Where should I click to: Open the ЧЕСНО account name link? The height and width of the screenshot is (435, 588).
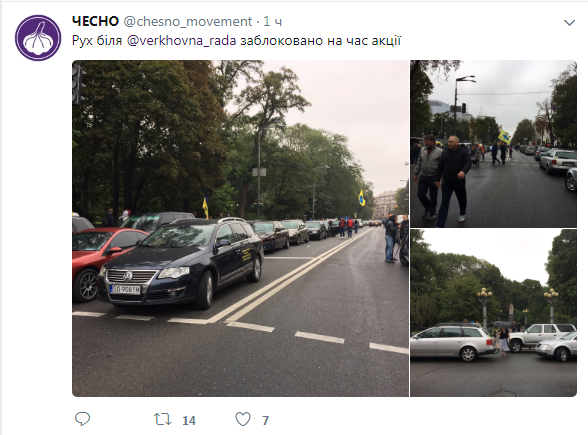coord(95,21)
